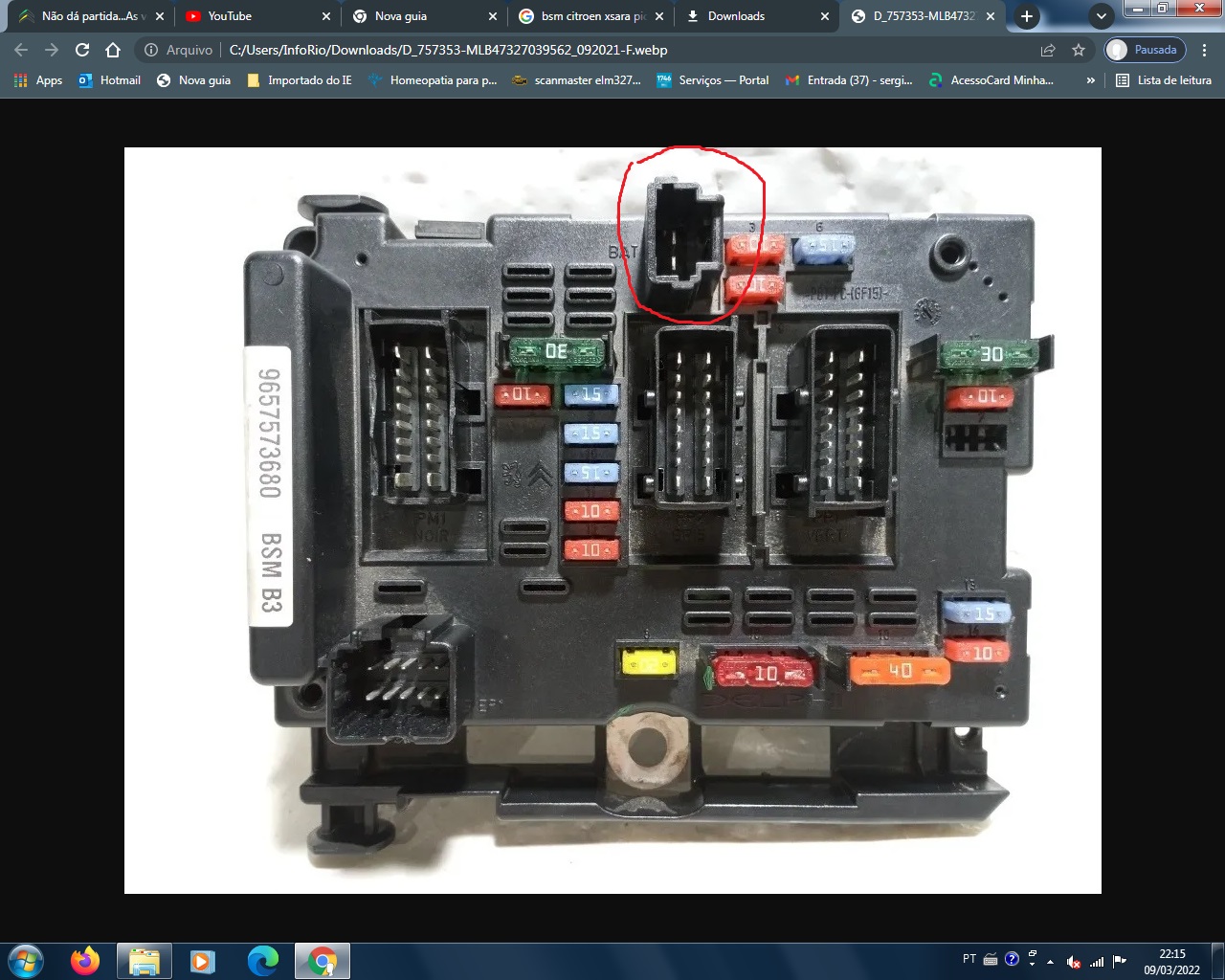The width and height of the screenshot is (1225, 980).
Task: Click the address bar URL field
Action: coord(574,50)
